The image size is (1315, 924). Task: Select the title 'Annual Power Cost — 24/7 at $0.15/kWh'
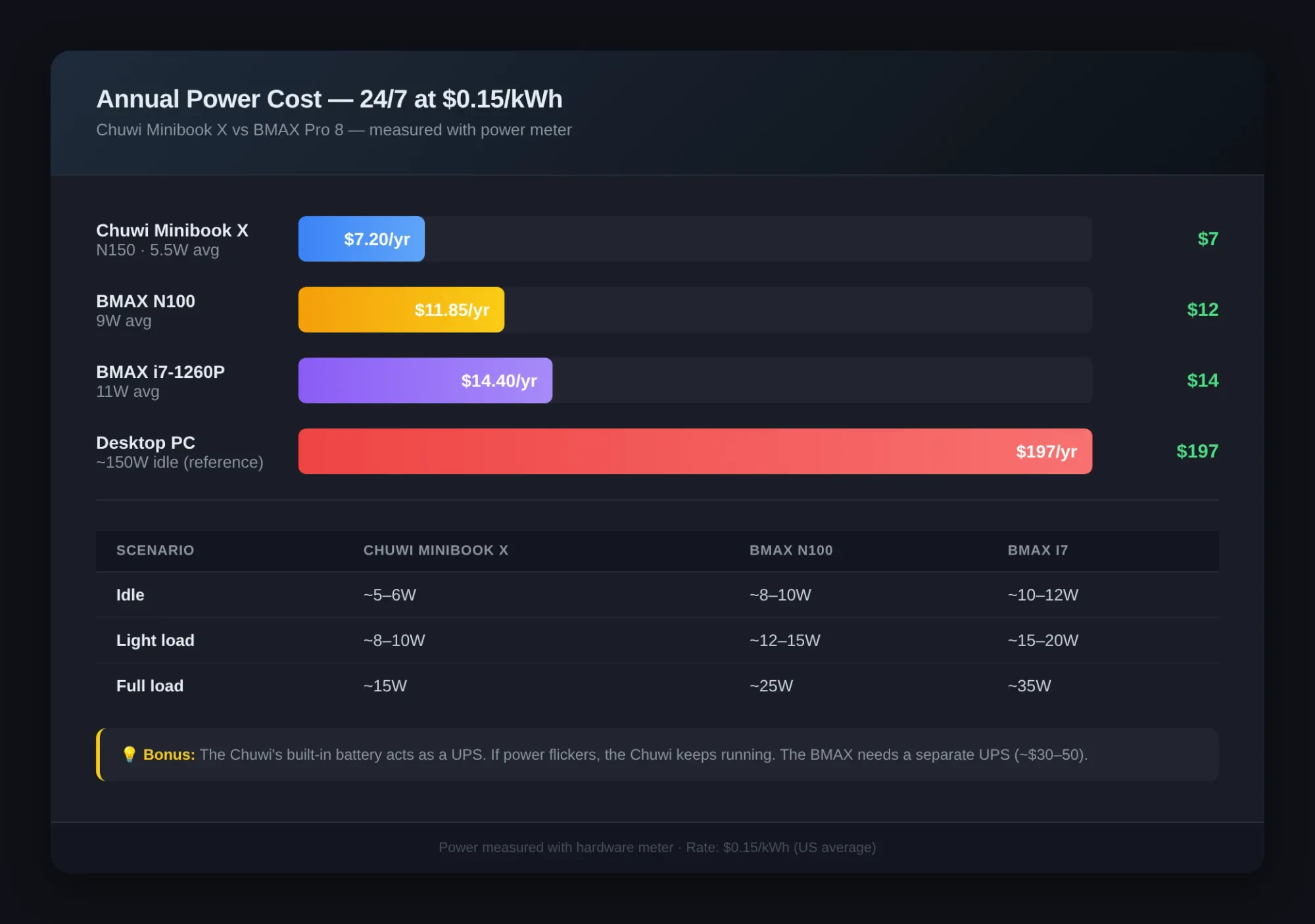329,99
